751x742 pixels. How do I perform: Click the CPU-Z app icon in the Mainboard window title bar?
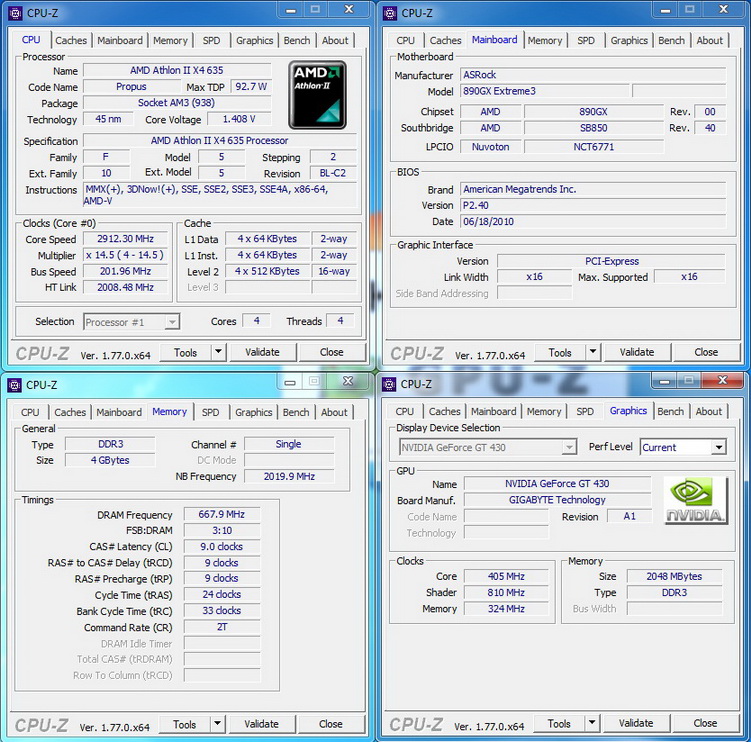(390, 13)
